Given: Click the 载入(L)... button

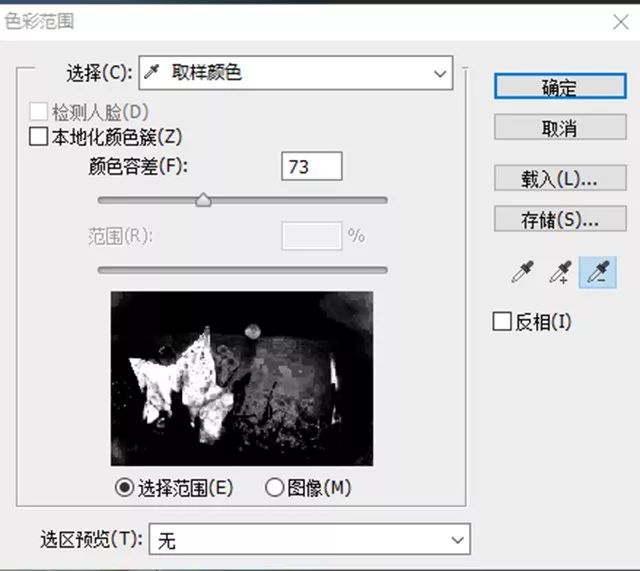Looking at the screenshot, I should (560, 178).
